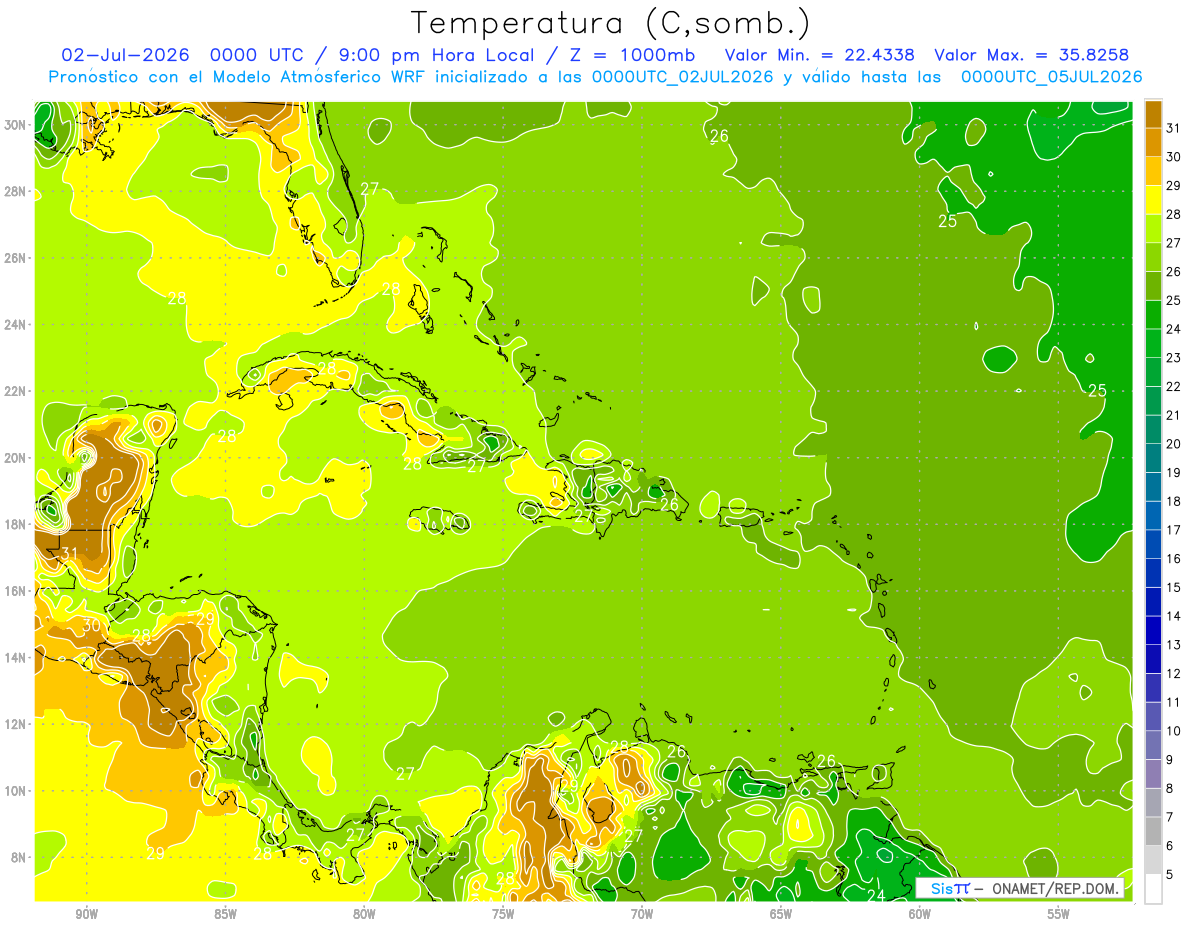Click the "0000UTC_02JUL2026" initialization time

(x=683, y=76)
